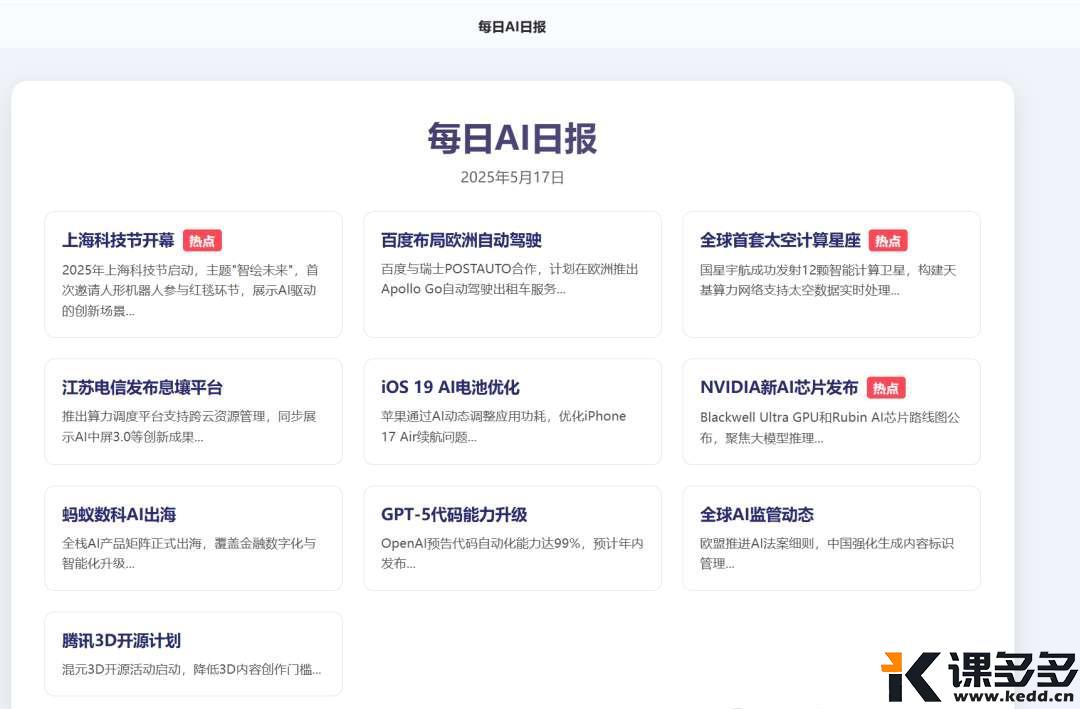1080x709 pixels.
Task: Click the description mentioning iPhone 17 Air
Action: 503,427
